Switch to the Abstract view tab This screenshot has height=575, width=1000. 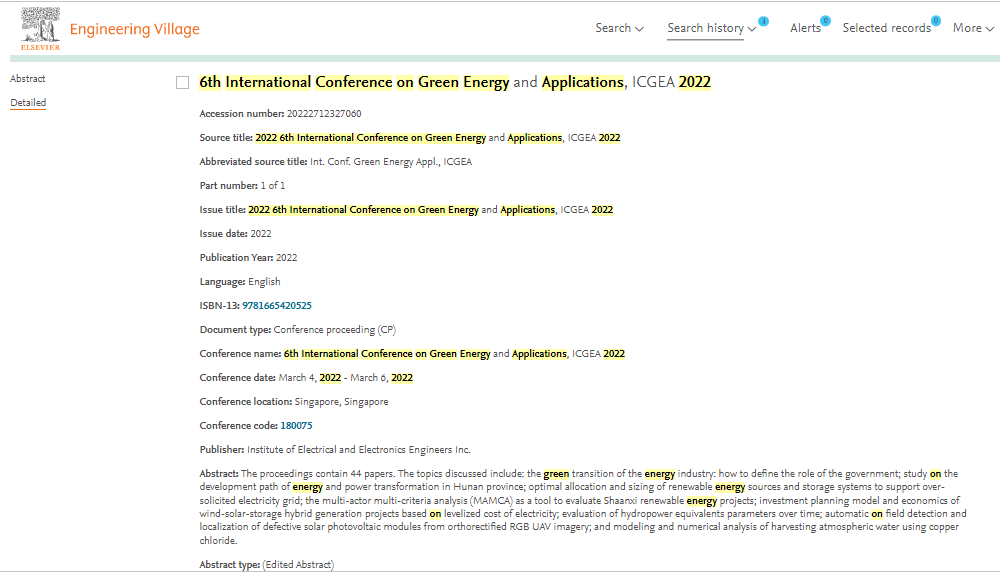click(x=27, y=78)
